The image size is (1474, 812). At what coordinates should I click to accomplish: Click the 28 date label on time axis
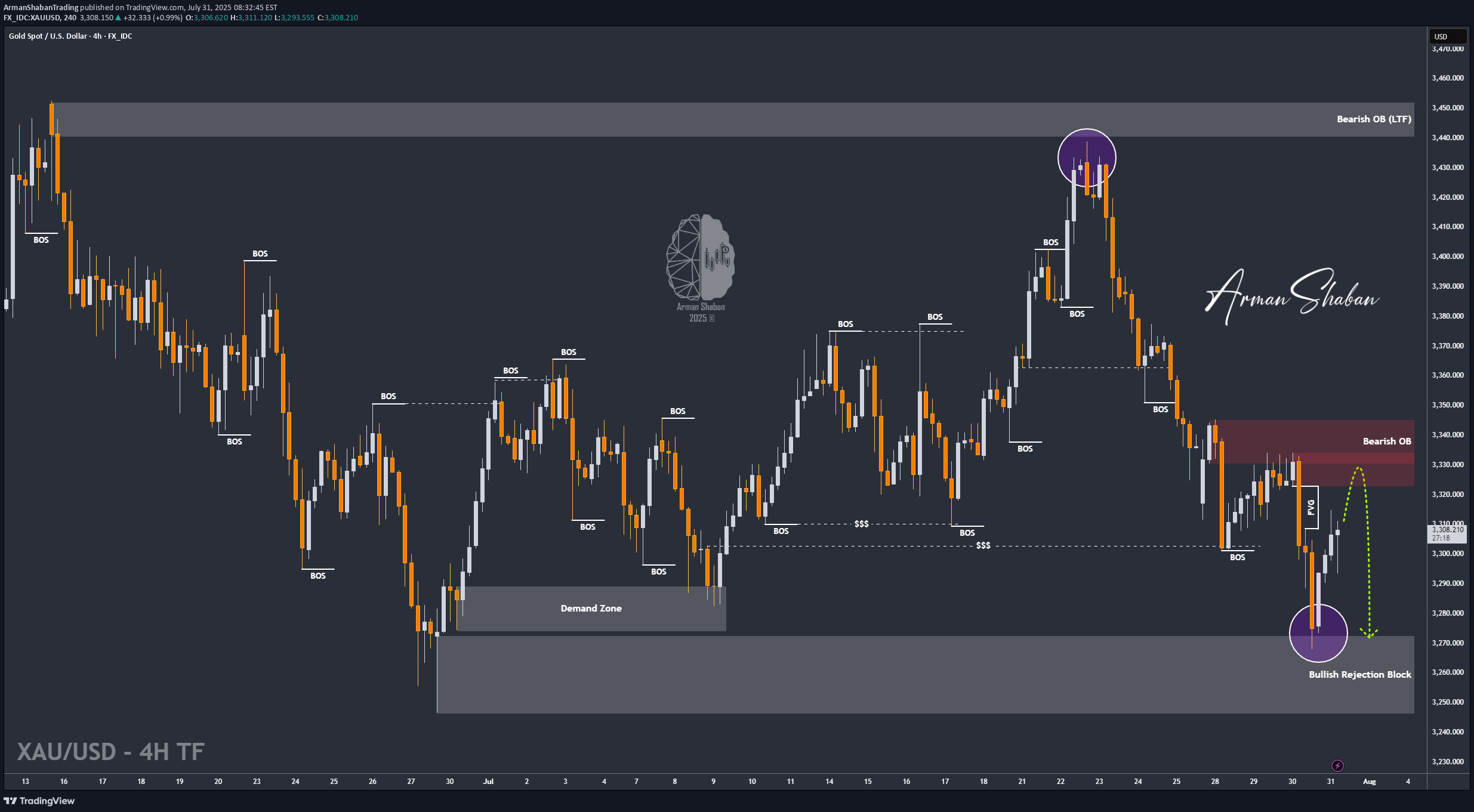pos(1215,781)
